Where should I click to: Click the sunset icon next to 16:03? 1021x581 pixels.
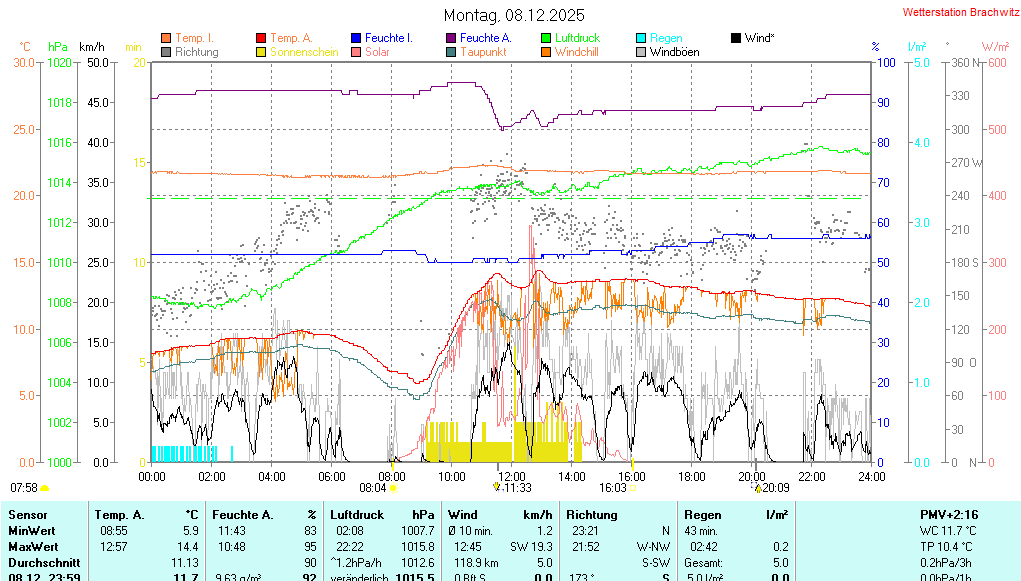coord(633,488)
